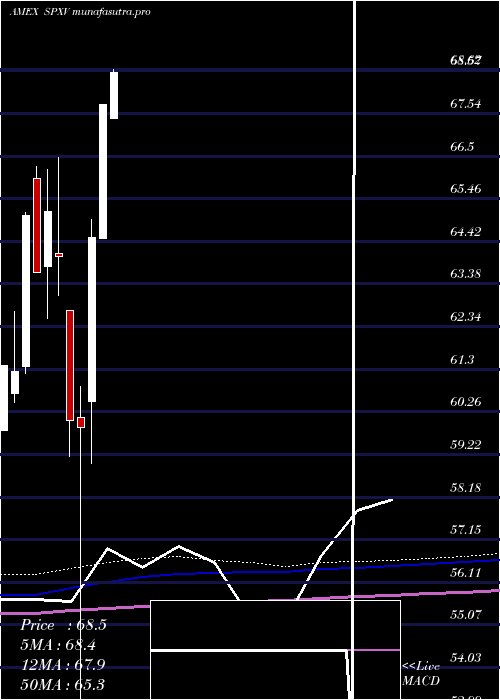
Task: Click the <<Live MACD label
Action: click(x=421, y=674)
